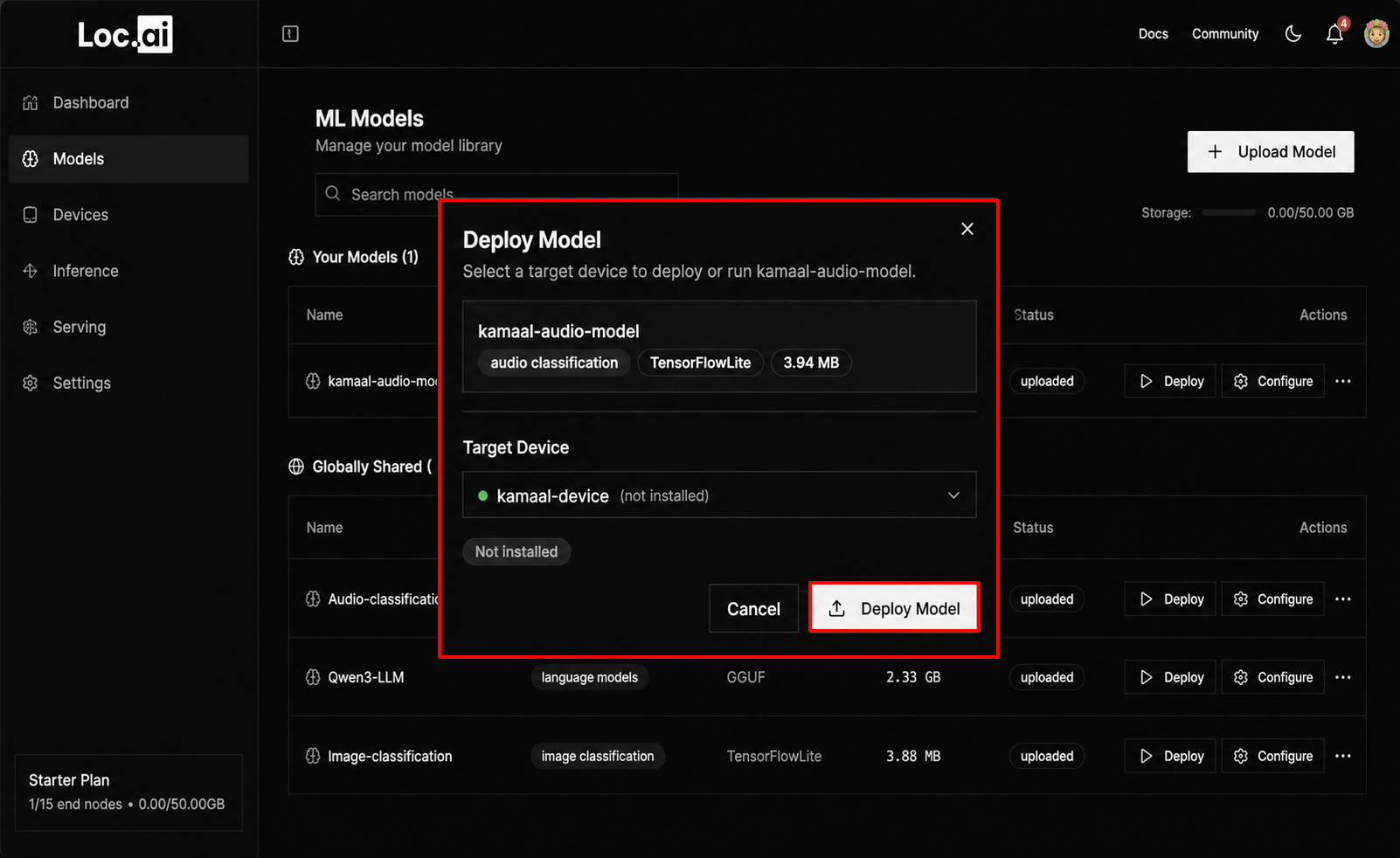The height and width of the screenshot is (858, 1400).
Task: Open the user avatar menu
Action: (1376, 34)
